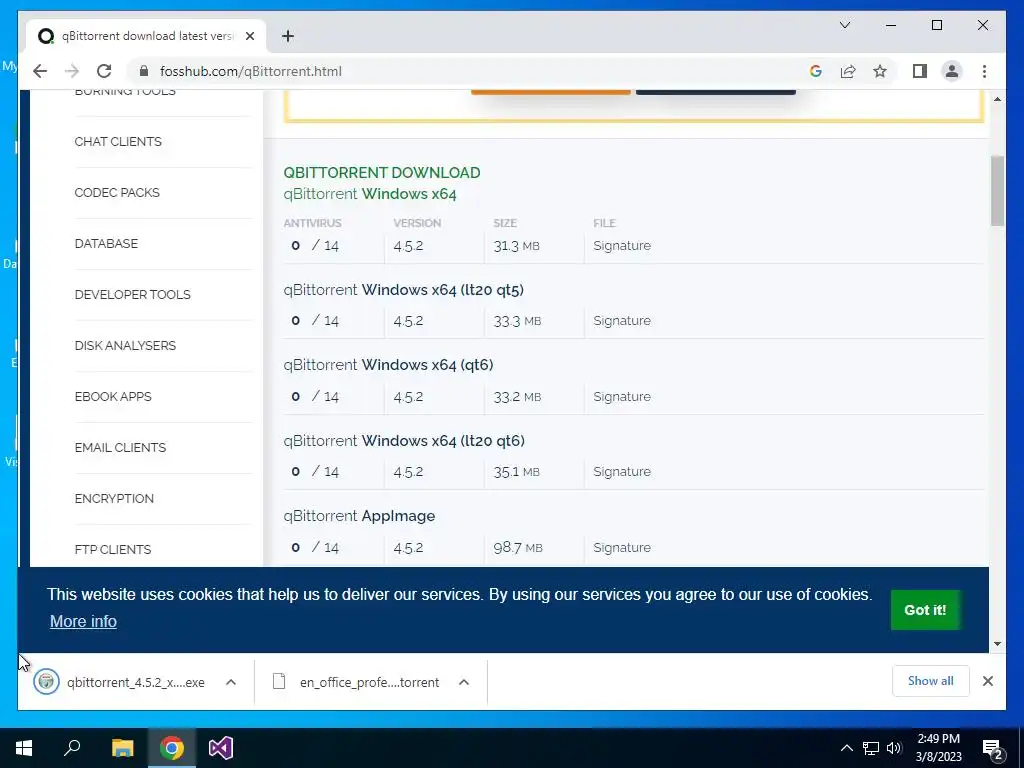The image size is (1024, 768).
Task: Click the address bar URL fosshub.com
Action: pos(251,71)
